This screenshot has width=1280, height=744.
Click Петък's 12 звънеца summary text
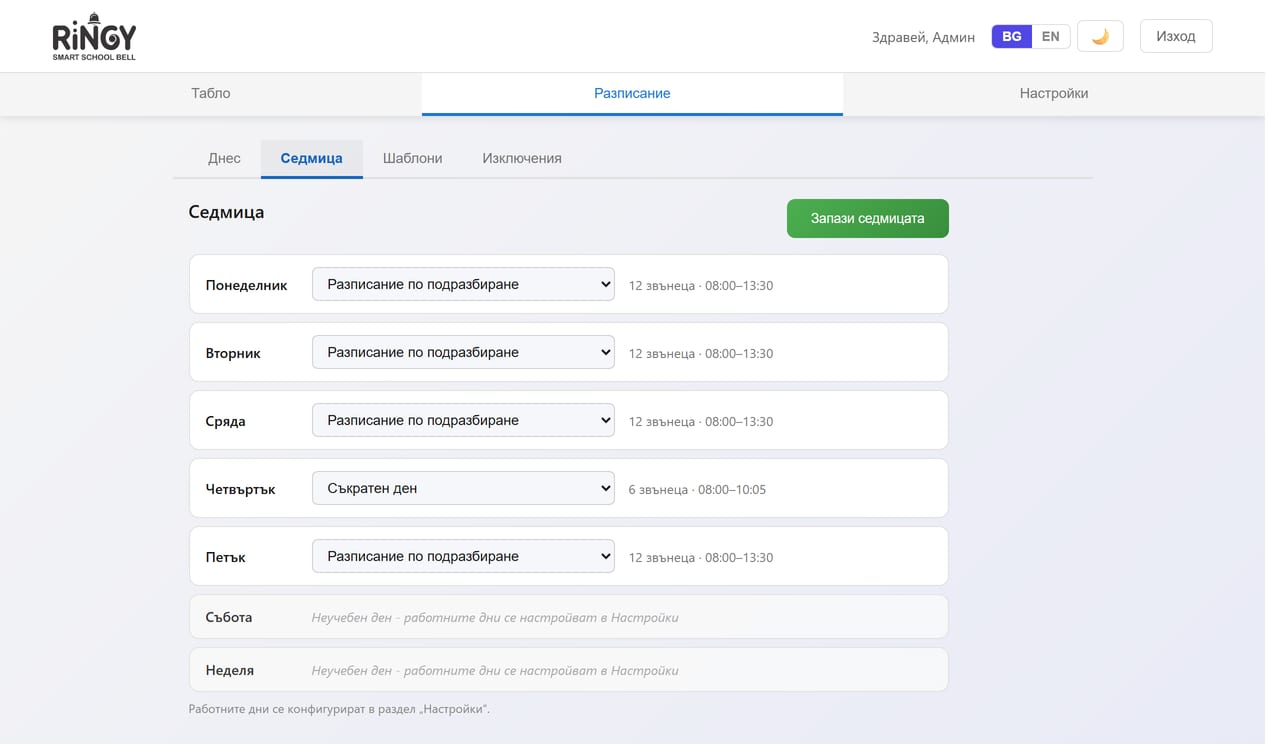coord(701,557)
